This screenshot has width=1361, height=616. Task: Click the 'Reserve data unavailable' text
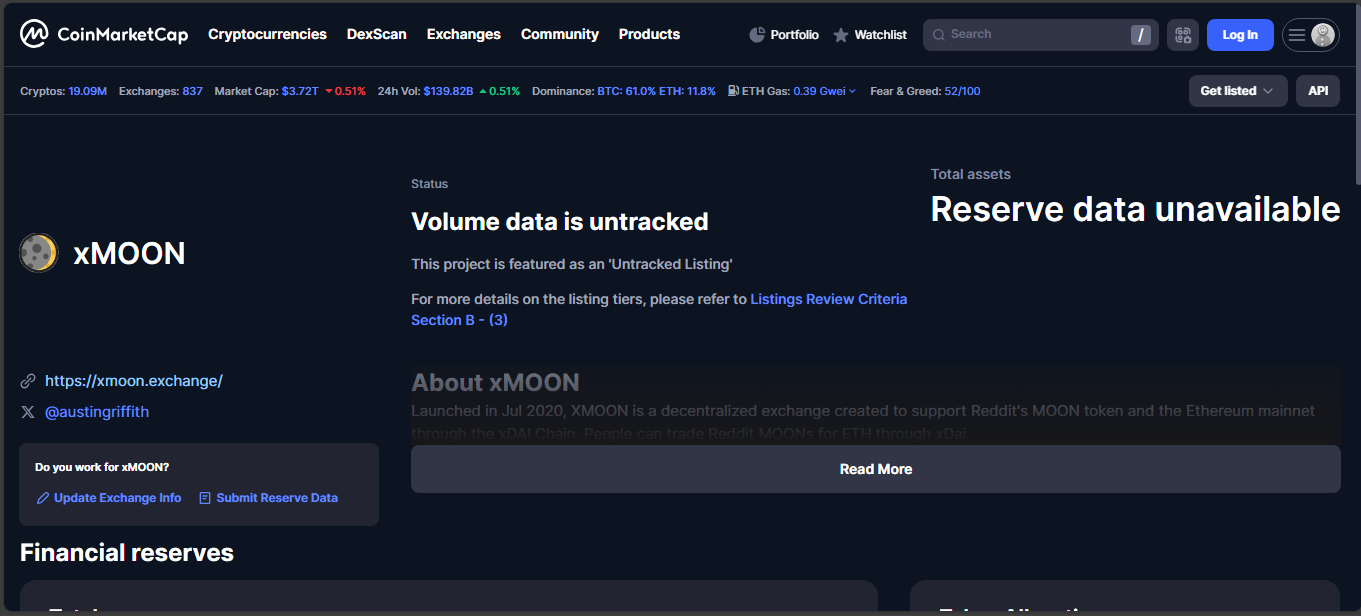click(x=1136, y=209)
